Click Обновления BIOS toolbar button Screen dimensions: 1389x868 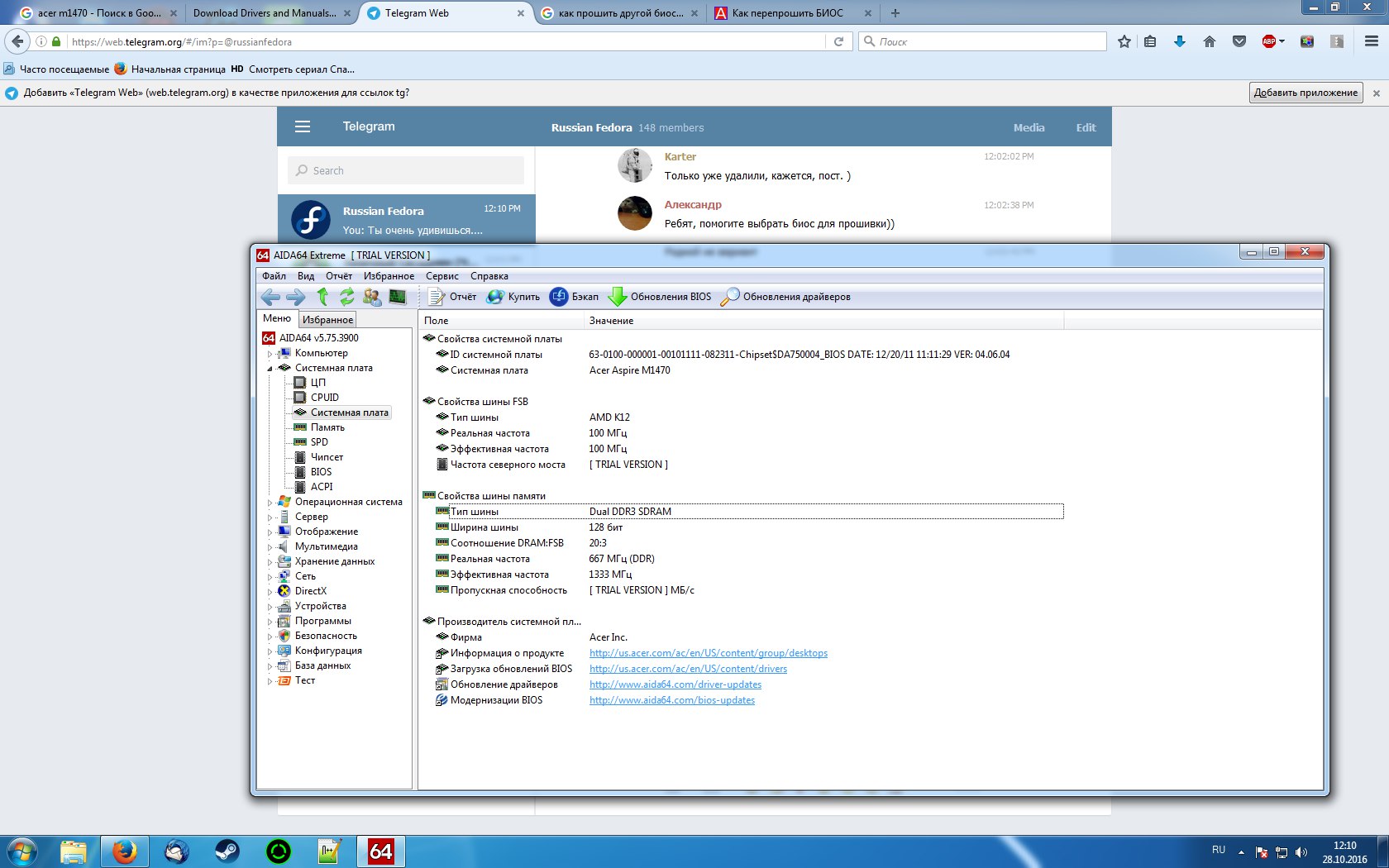pyautogui.click(x=660, y=297)
